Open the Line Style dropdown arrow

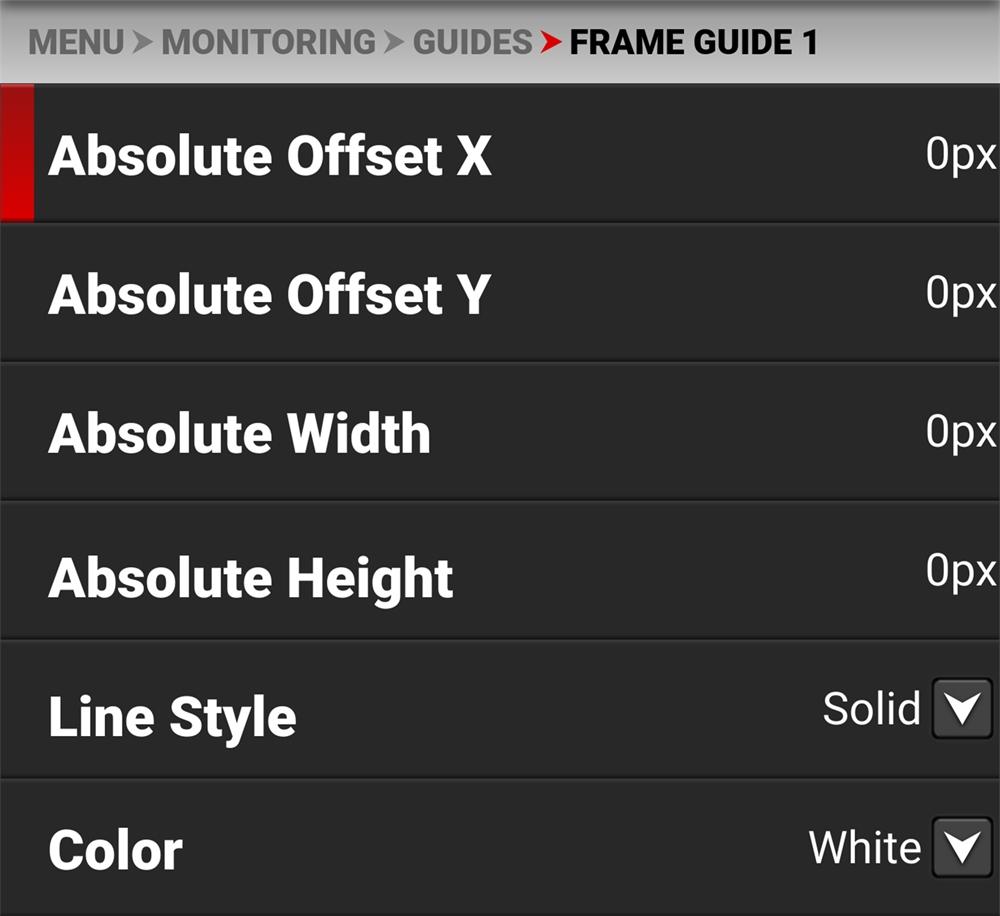point(962,709)
